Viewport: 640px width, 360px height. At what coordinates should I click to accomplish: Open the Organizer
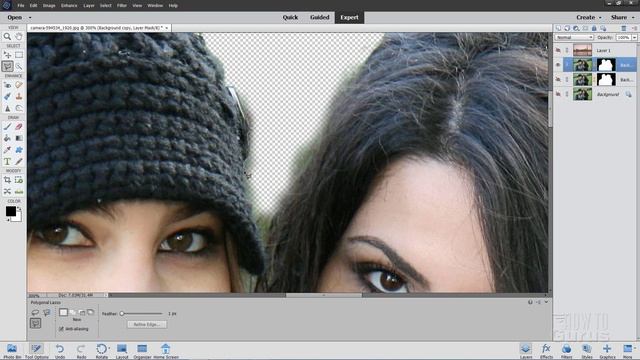[x=142, y=351]
